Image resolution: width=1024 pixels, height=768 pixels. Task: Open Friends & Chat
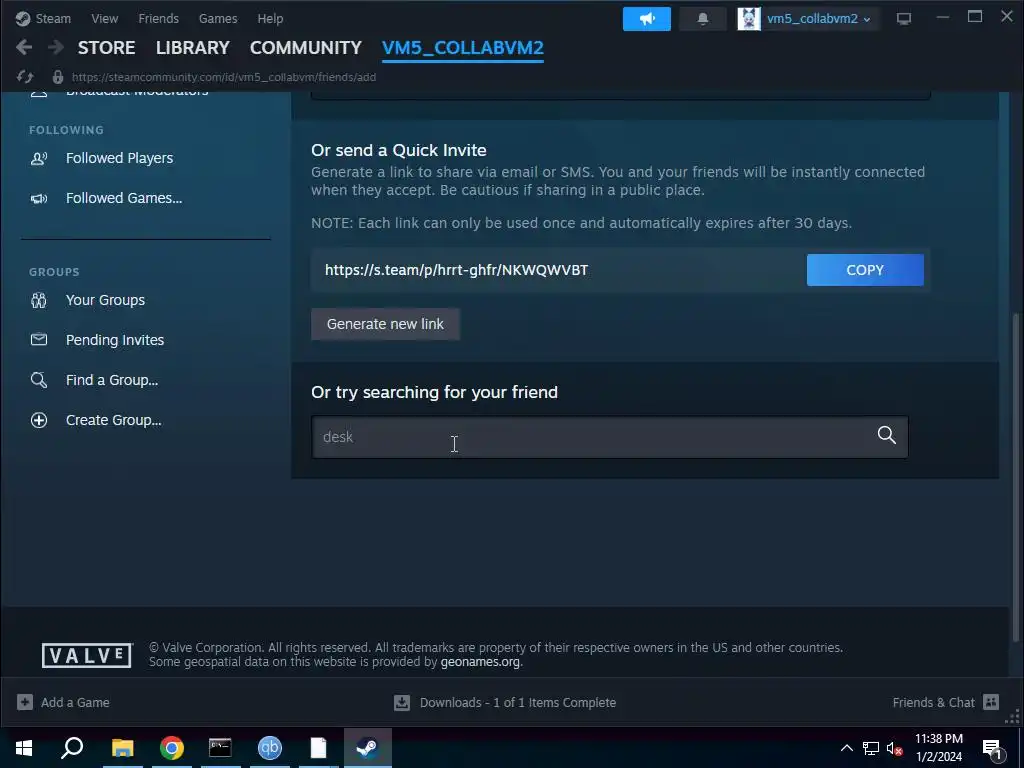933,703
